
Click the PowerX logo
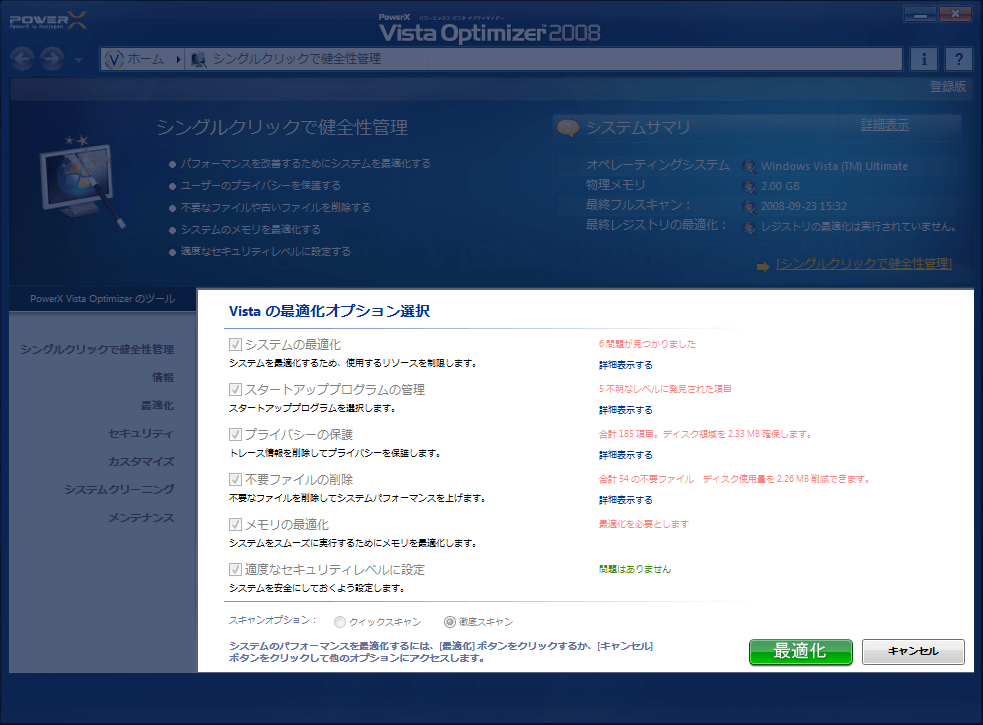pos(48,21)
